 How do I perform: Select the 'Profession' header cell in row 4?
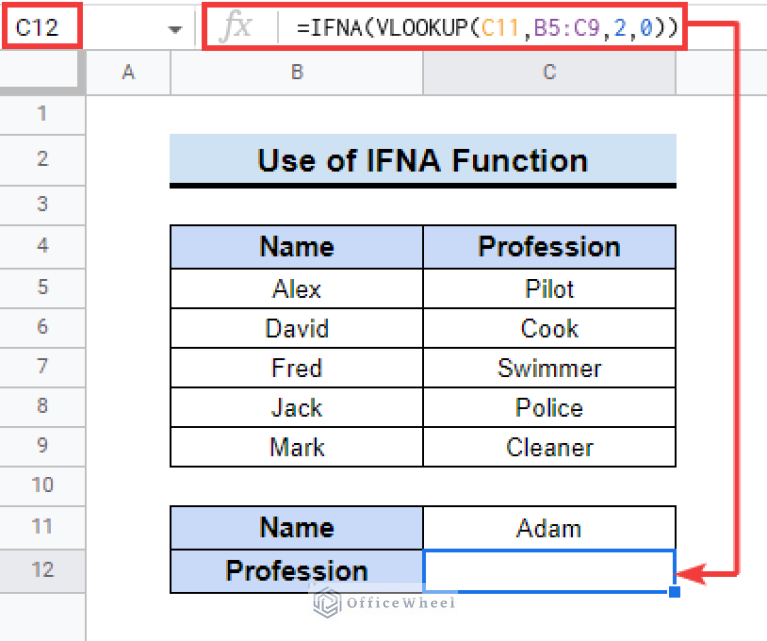tap(549, 246)
